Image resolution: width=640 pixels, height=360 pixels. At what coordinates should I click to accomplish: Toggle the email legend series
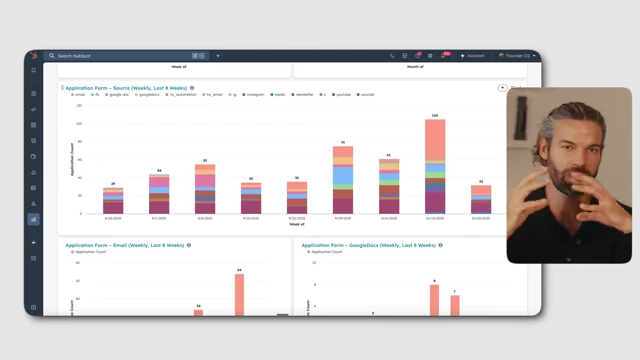(x=78, y=95)
